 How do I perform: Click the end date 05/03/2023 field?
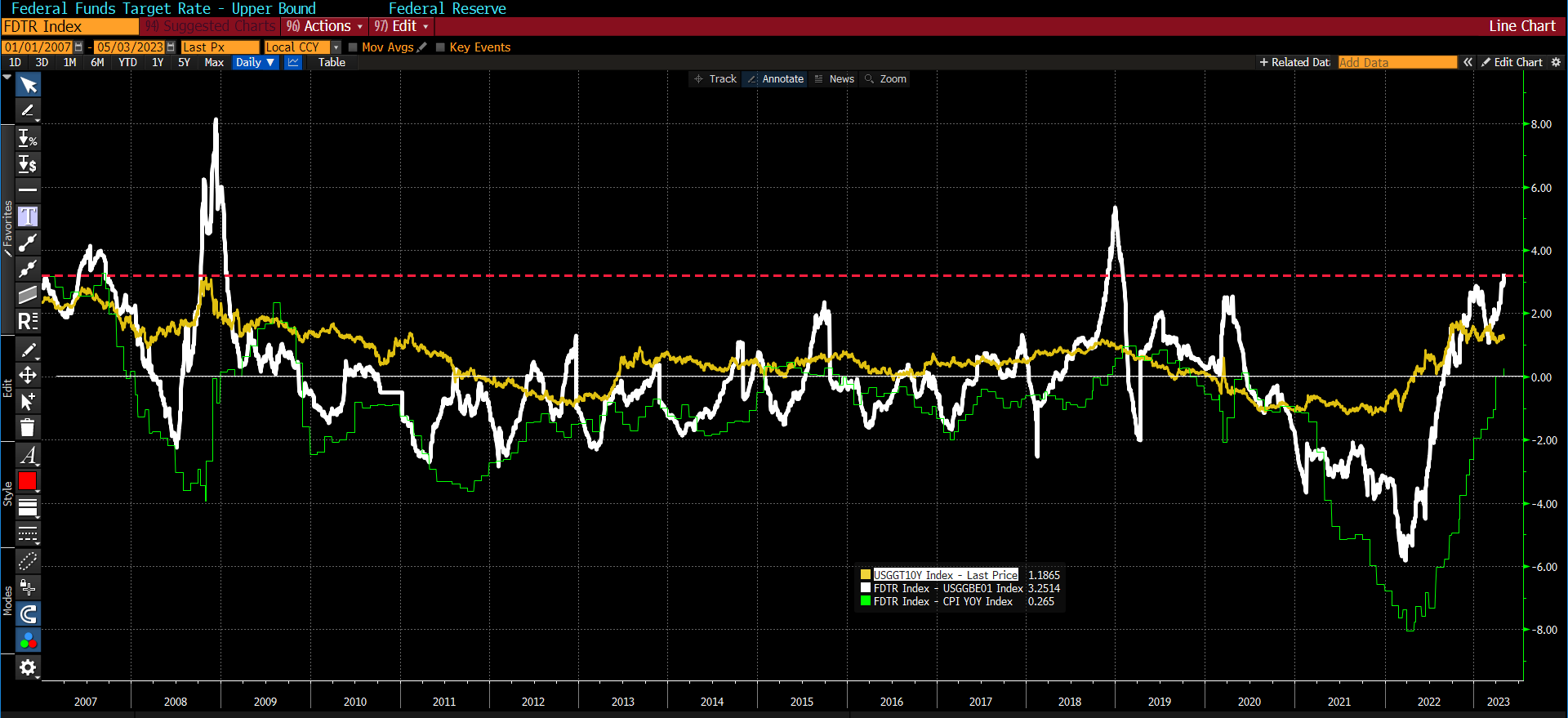coord(130,47)
